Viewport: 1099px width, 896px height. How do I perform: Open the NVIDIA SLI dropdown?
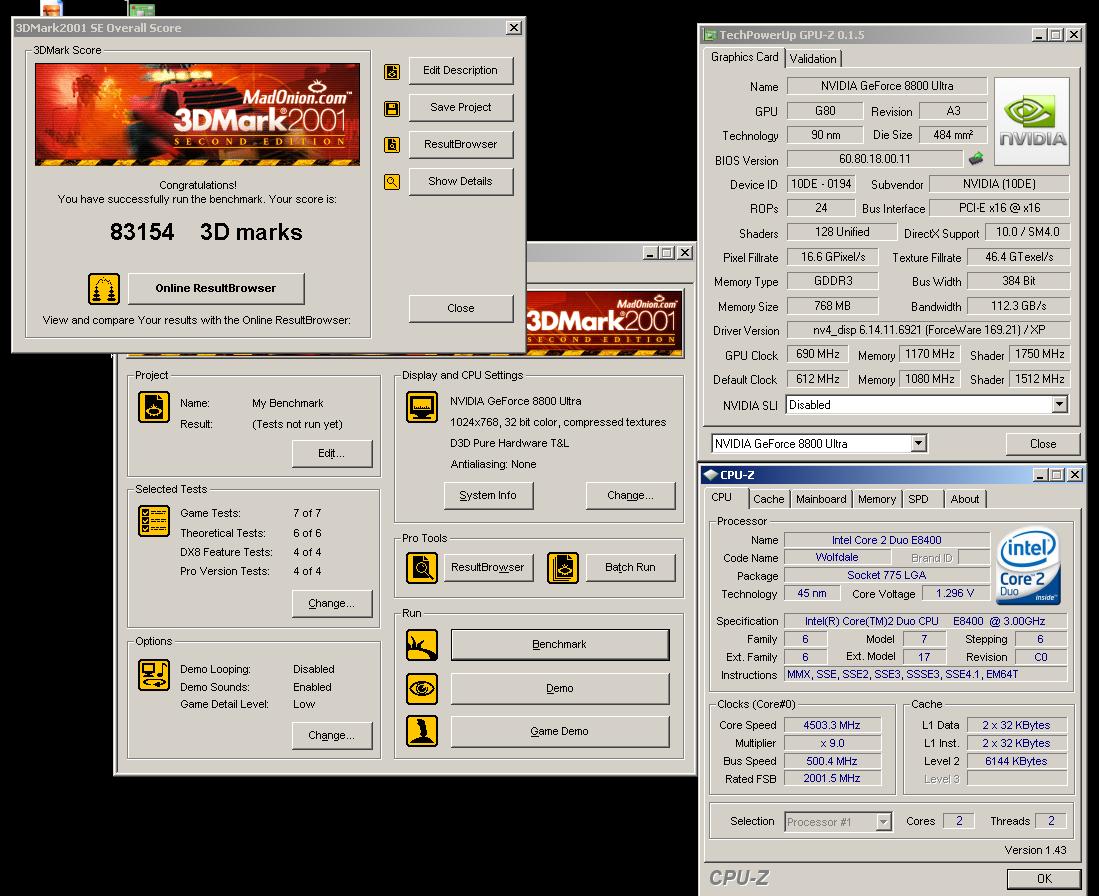click(1059, 405)
